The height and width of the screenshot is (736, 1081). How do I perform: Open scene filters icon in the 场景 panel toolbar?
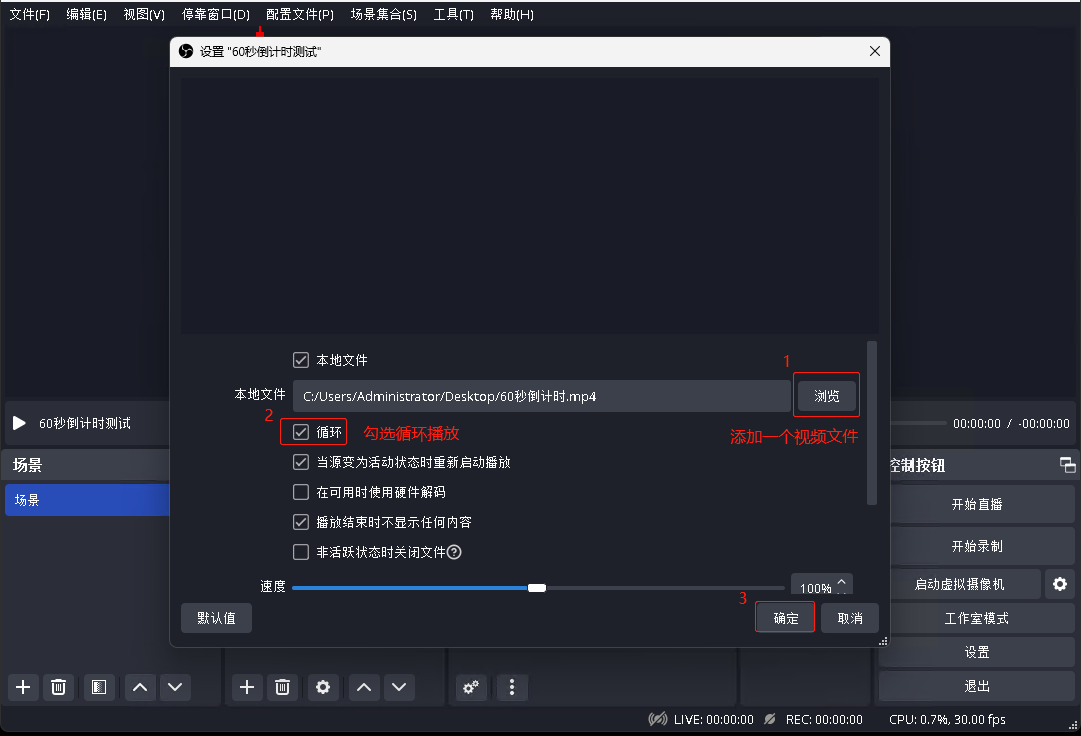pos(98,687)
